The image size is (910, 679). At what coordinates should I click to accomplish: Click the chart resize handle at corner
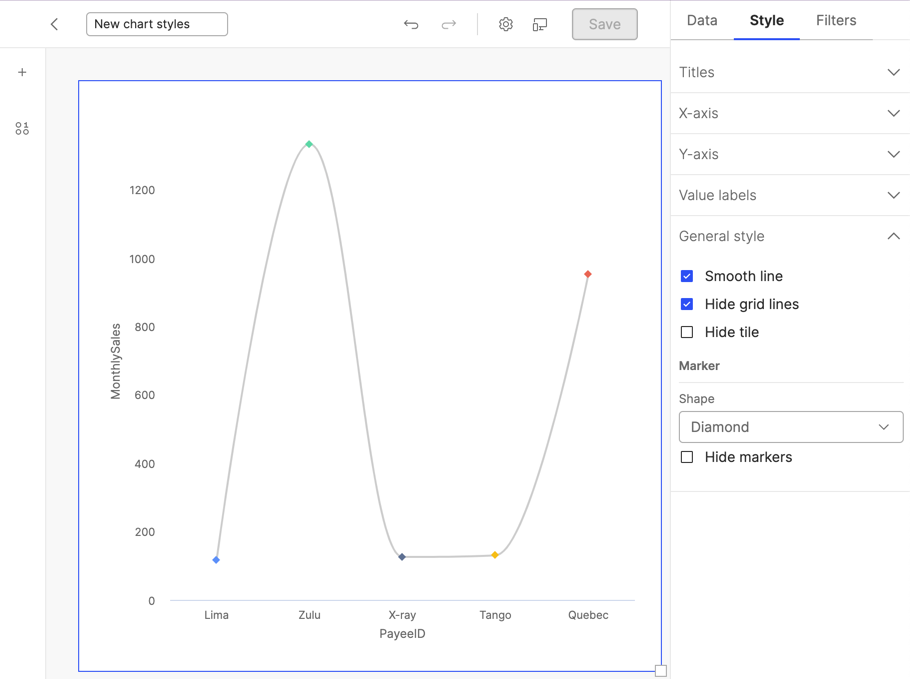(660, 671)
